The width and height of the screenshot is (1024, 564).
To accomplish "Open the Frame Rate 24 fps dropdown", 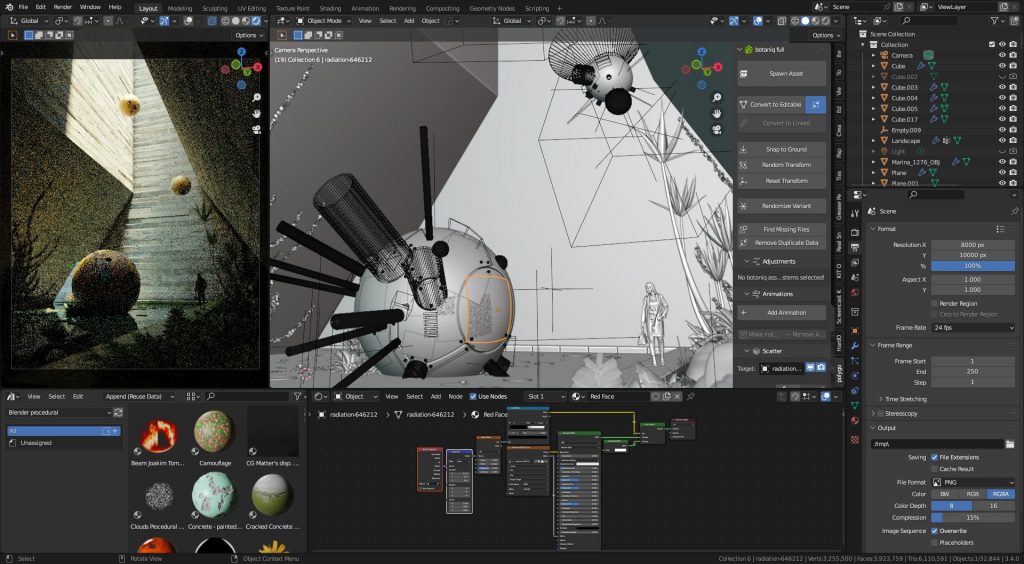I will (972, 328).
